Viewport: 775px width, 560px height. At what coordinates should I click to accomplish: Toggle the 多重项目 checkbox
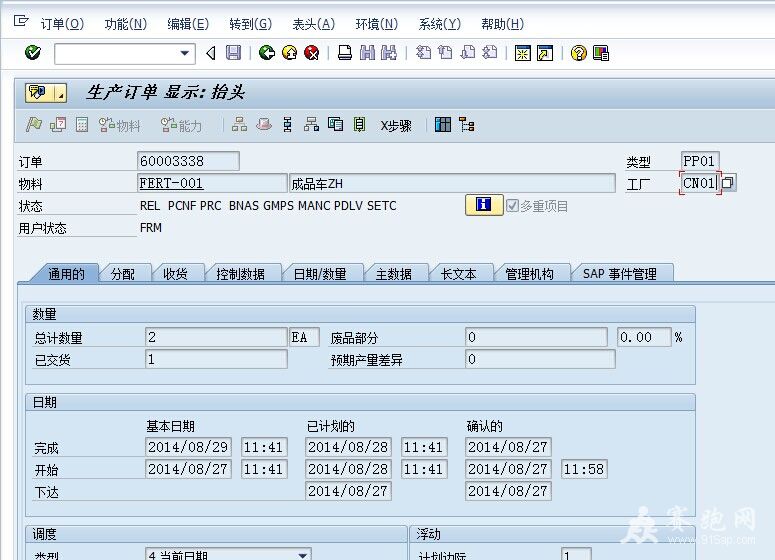pos(513,205)
